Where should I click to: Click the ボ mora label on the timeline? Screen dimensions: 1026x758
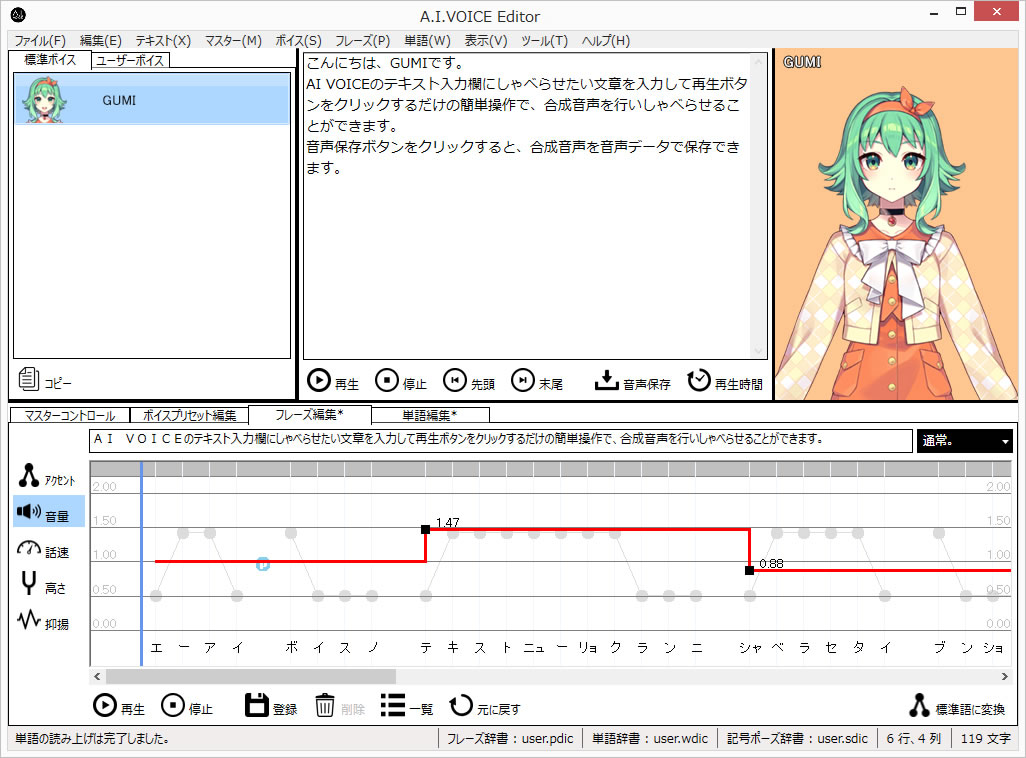[x=291, y=647]
